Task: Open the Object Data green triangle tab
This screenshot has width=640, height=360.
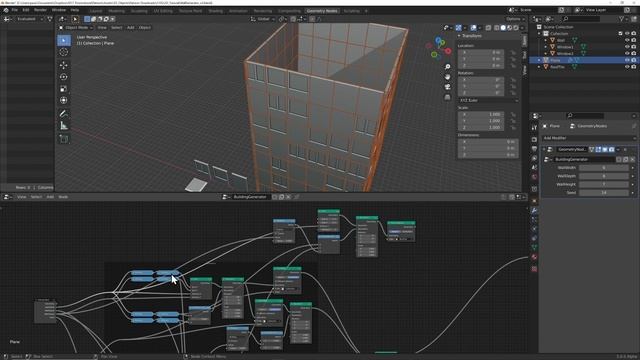Action: [534, 247]
